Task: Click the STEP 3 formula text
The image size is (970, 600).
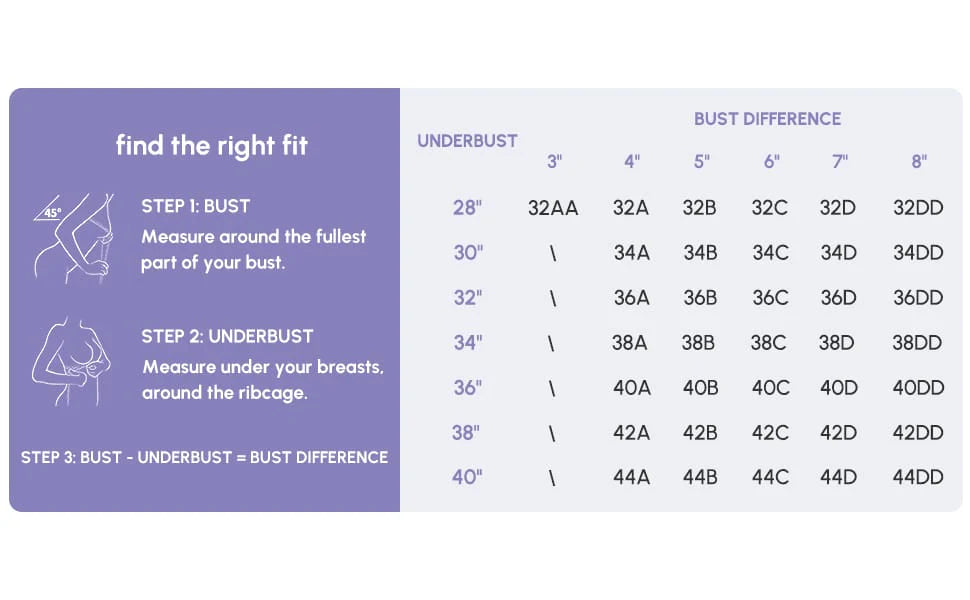Action: click(204, 458)
